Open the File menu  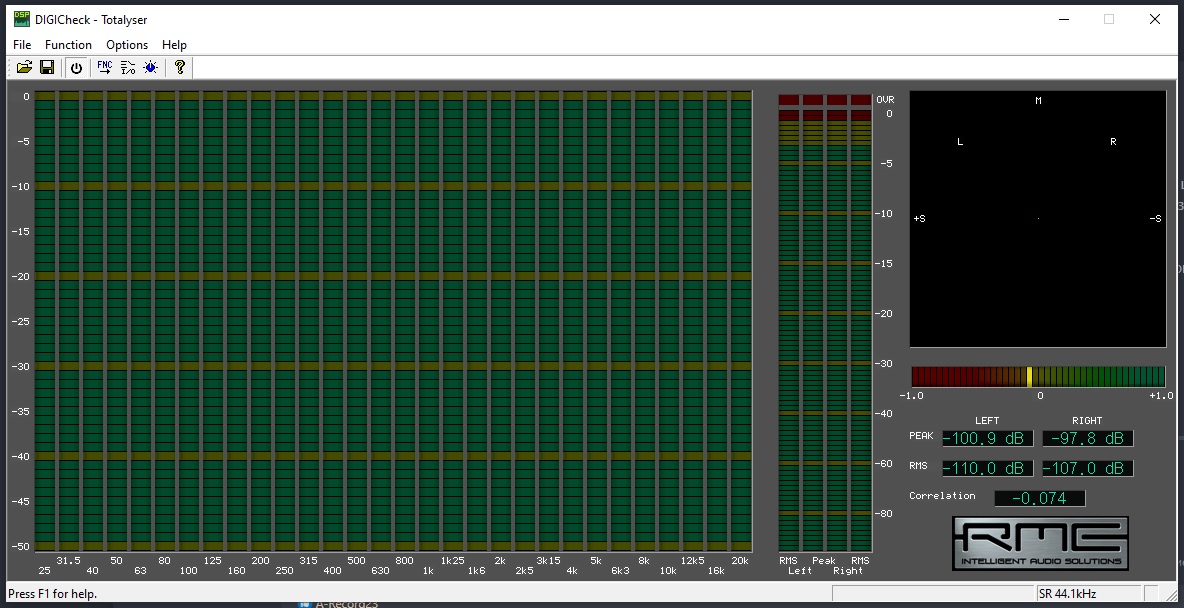[x=22, y=45]
